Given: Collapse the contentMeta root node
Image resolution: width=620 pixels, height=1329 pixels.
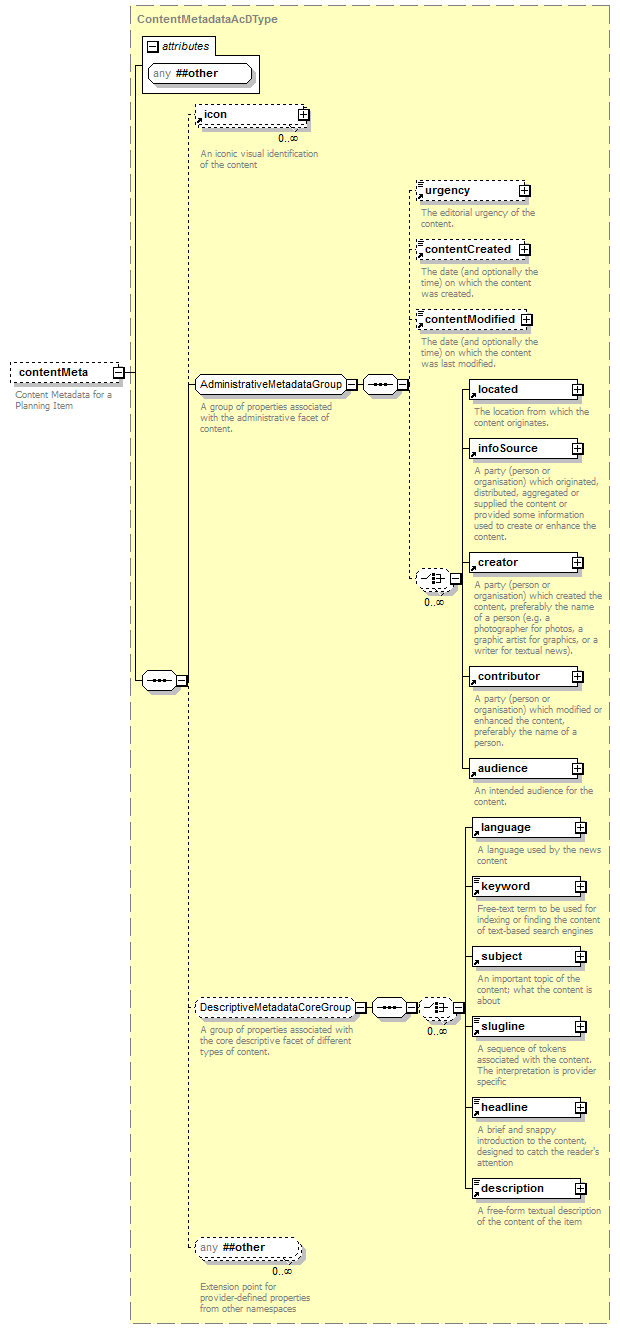Looking at the screenshot, I should pyautogui.click(x=118, y=373).
